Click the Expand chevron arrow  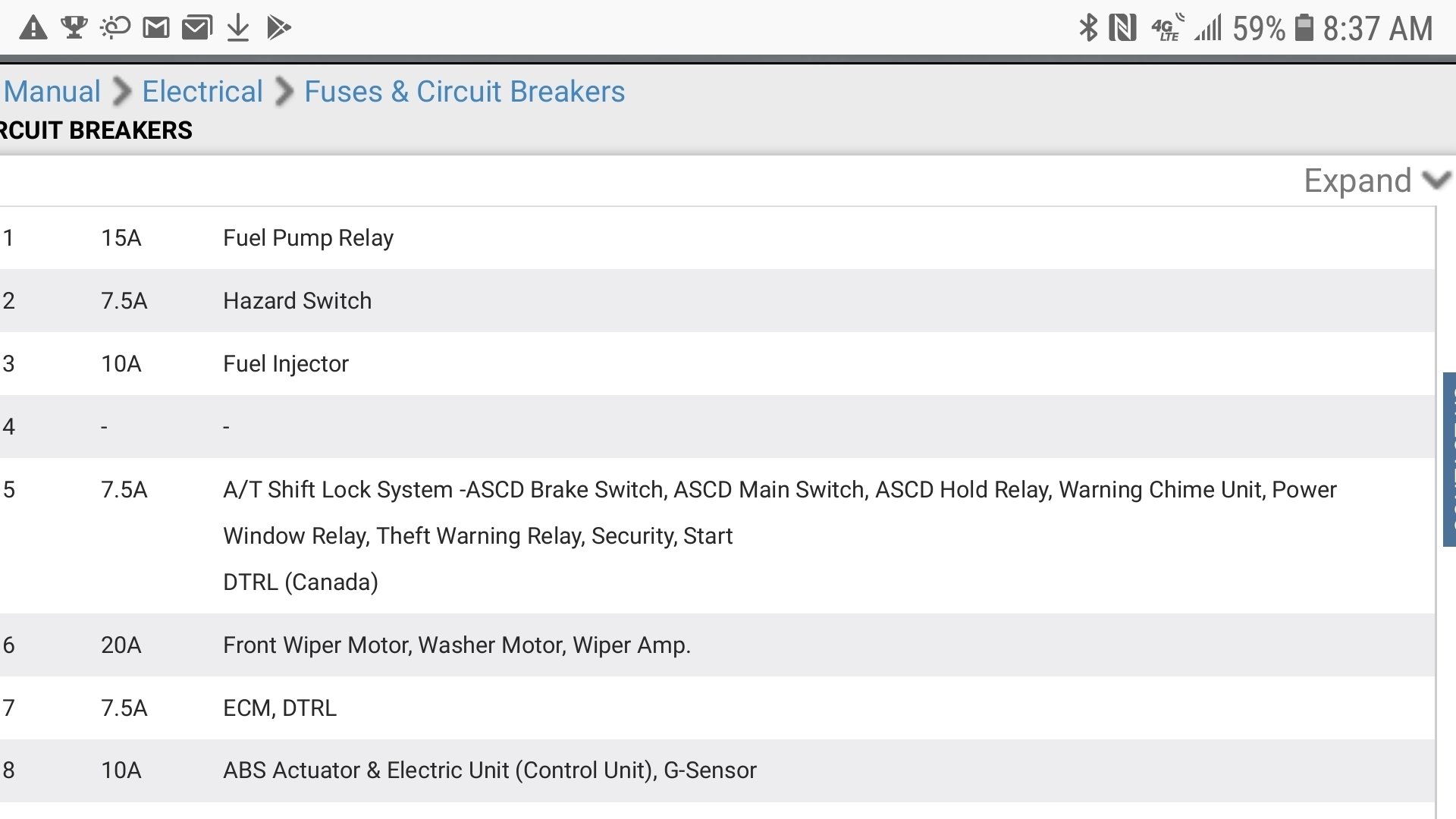click(x=1436, y=180)
